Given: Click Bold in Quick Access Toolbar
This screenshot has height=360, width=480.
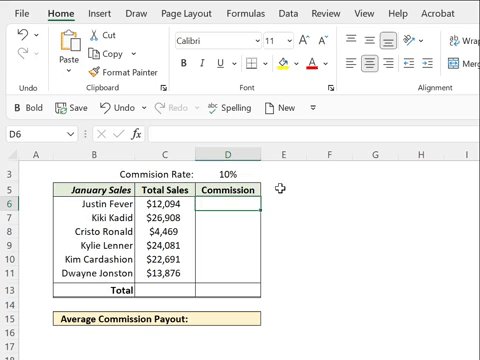Looking at the screenshot, I should click(28, 108).
